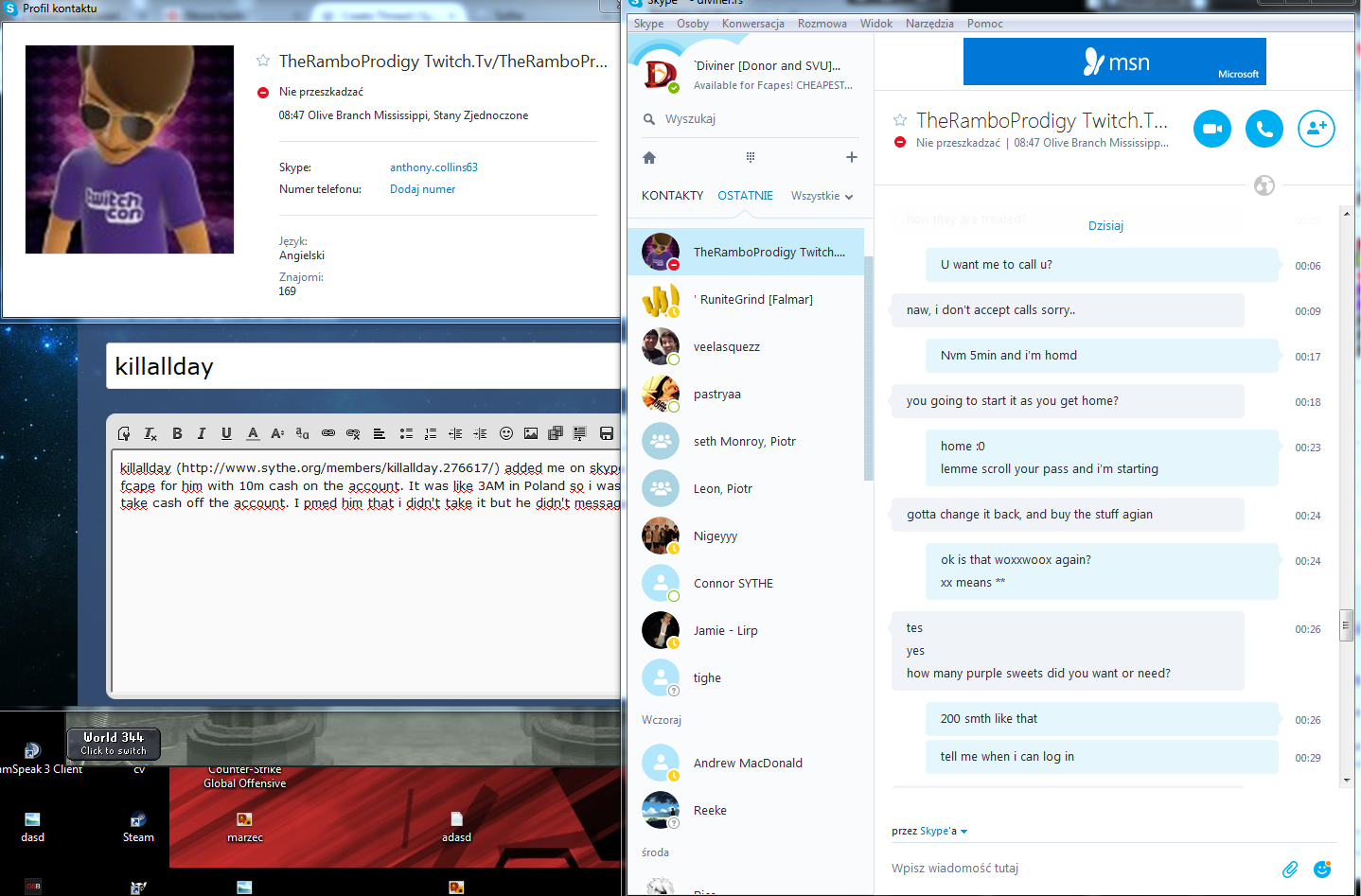Toggle Underline formatting in the editor
The height and width of the screenshot is (896, 1361).
[x=226, y=433]
